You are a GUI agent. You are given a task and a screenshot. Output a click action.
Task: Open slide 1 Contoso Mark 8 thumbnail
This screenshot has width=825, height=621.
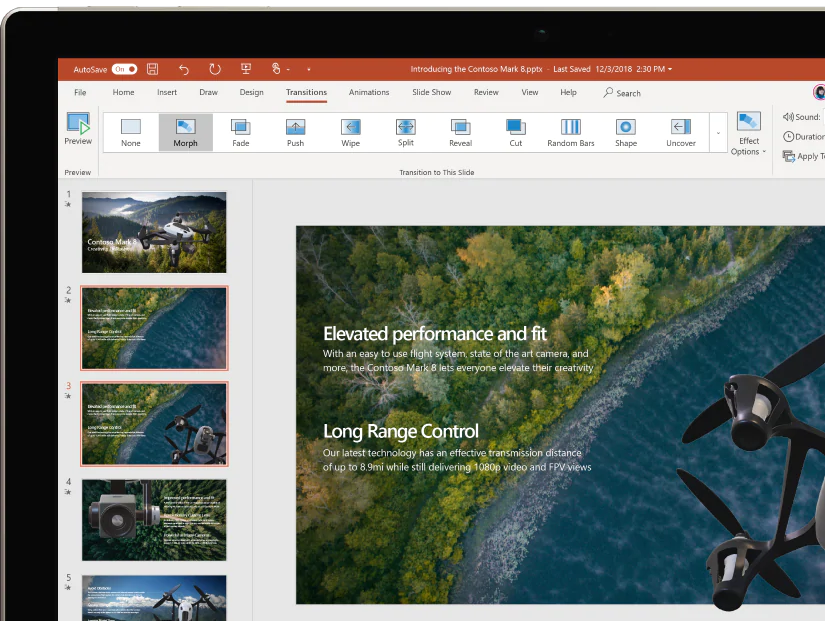[x=154, y=232]
